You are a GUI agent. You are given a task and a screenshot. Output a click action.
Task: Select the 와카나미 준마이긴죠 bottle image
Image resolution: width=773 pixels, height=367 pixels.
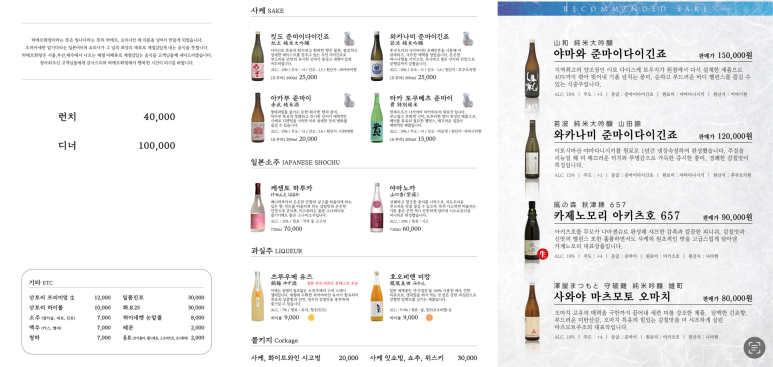[377, 56]
